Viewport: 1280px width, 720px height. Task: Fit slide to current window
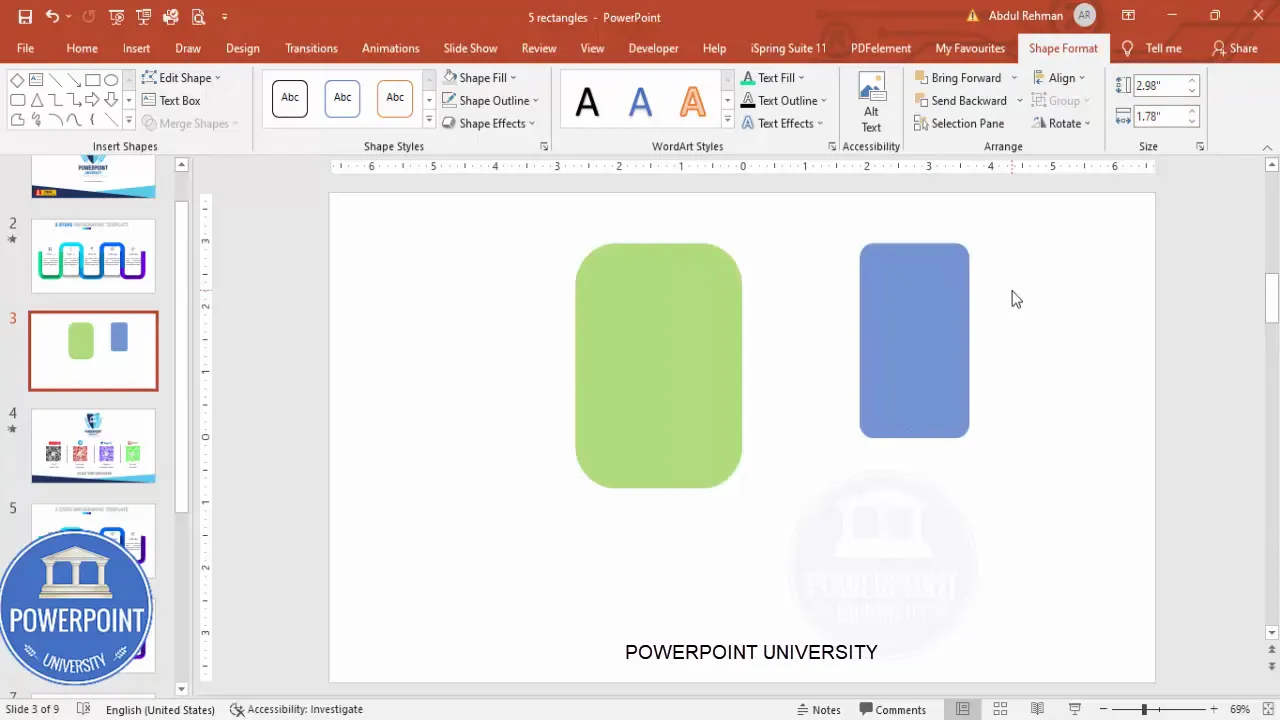click(x=1267, y=709)
